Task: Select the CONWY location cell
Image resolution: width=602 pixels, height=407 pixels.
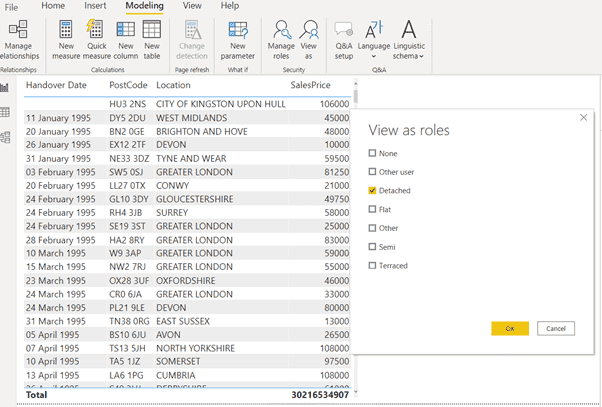Action: (x=173, y=185)
